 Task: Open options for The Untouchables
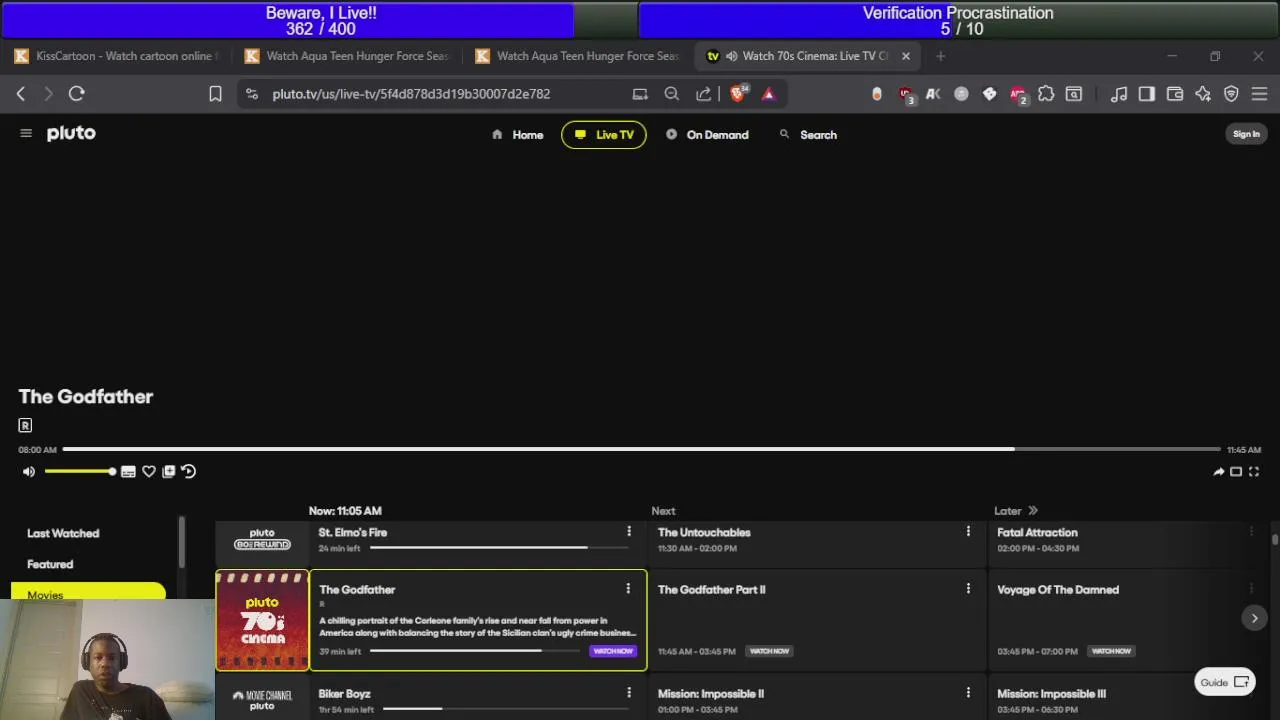[x=968, y=532]
